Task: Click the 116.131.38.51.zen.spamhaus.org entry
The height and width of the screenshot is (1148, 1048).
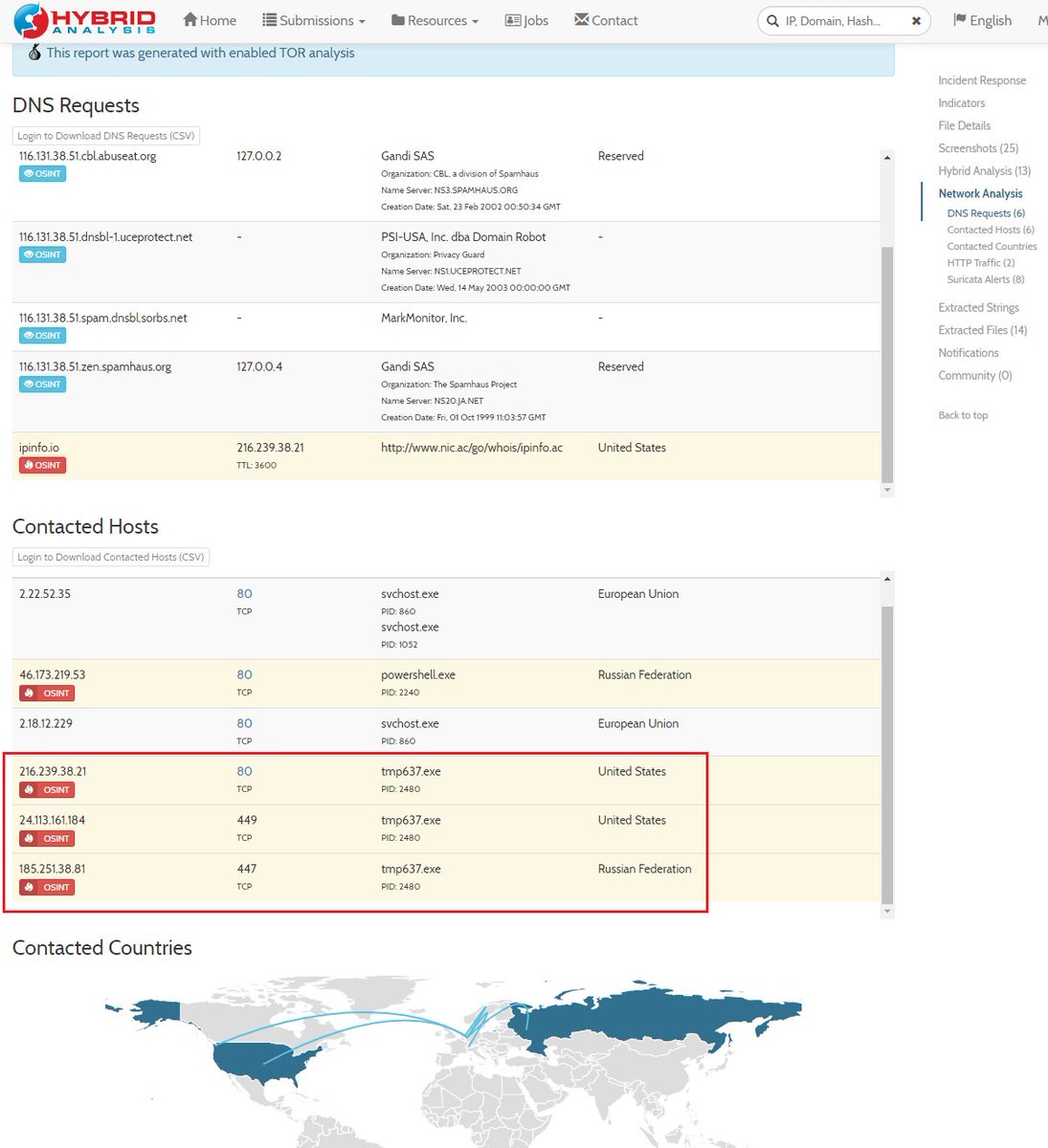Action: coord(95,366)
